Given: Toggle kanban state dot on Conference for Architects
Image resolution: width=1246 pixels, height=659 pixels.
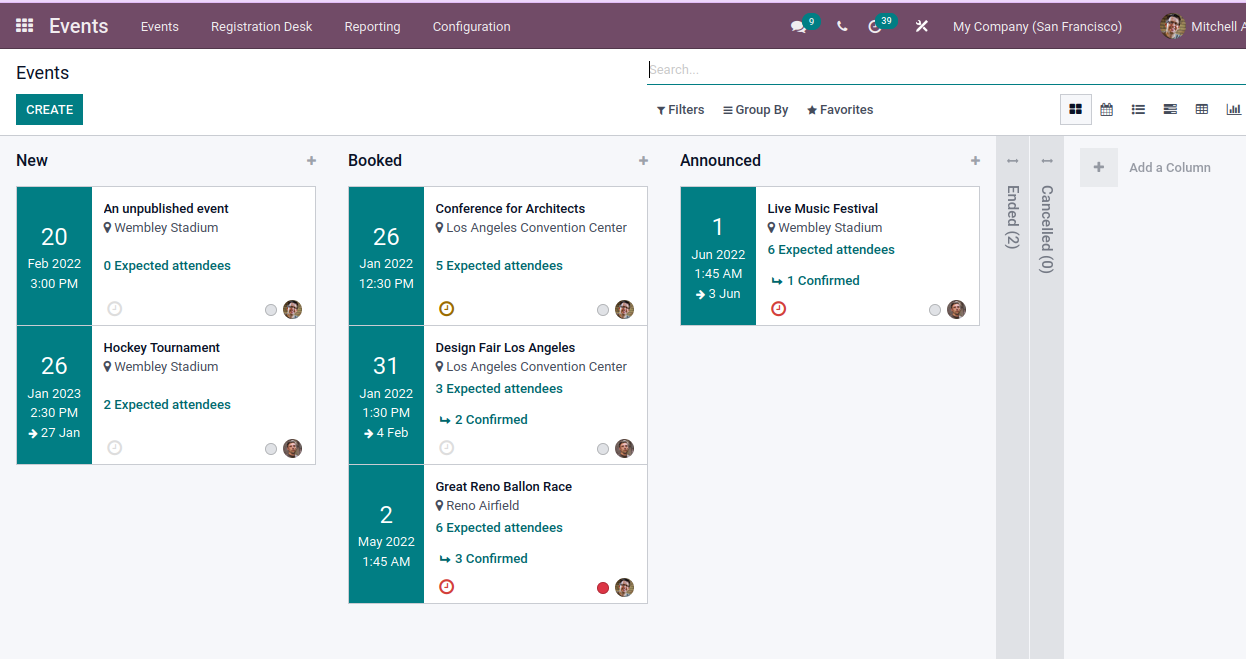Looking at the screenshot, I should (x=603, y=310).
